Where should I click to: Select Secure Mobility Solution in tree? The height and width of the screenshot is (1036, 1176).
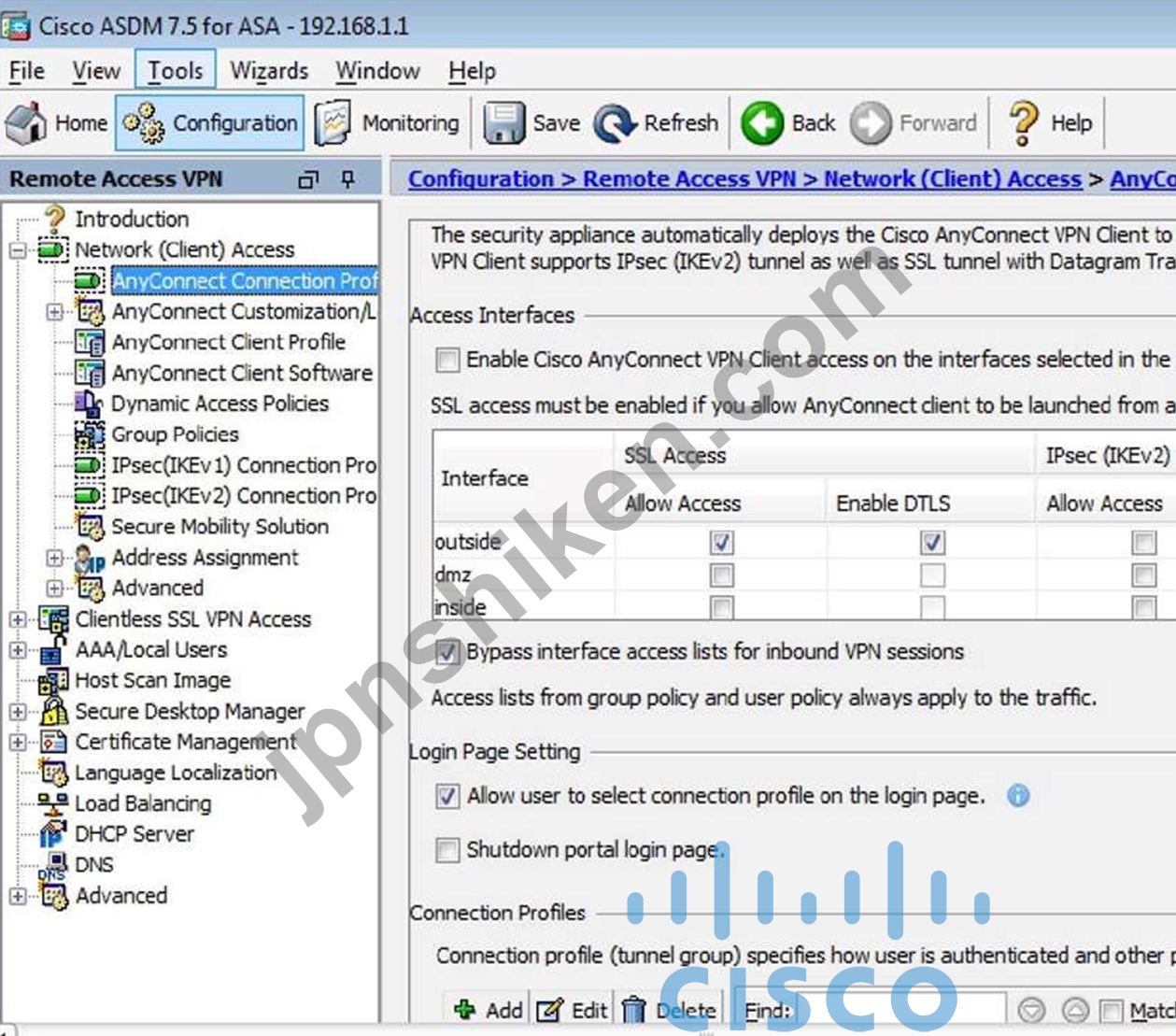point(220,527)
